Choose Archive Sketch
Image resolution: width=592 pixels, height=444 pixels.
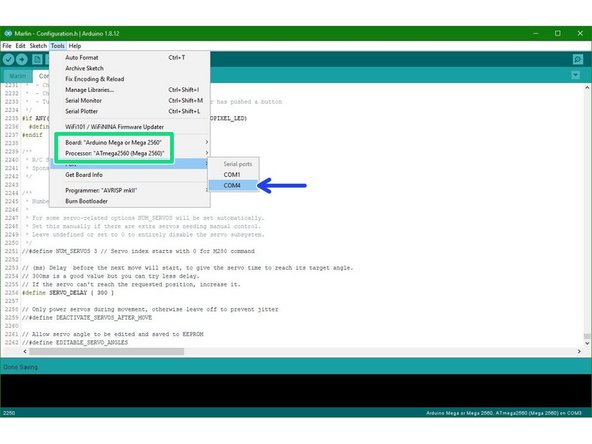point(130,68)
